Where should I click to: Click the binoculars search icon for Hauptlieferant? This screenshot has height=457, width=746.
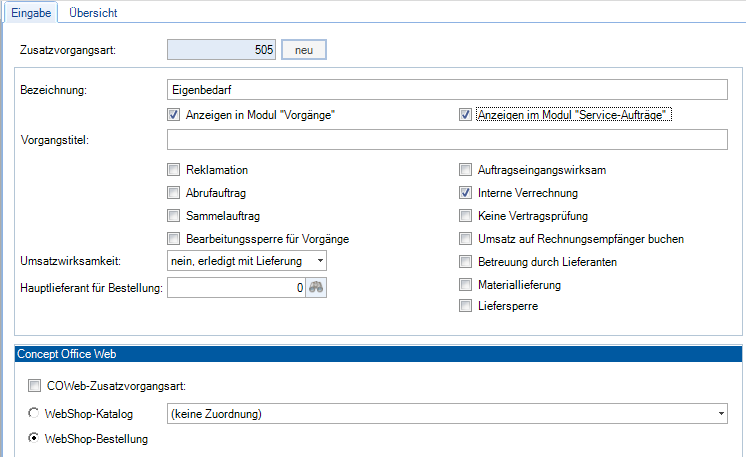click(318, 288)
